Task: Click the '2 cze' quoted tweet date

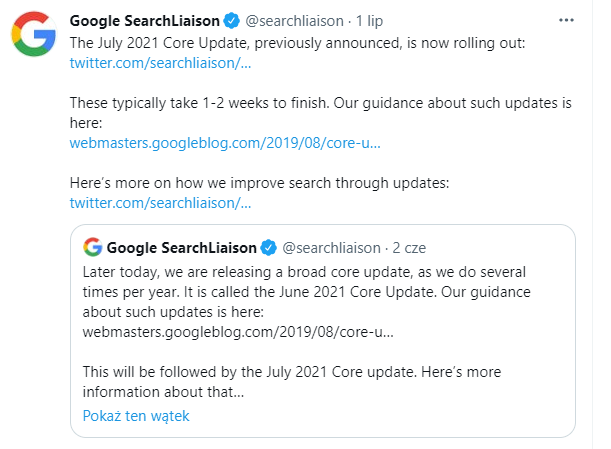Action: [x=409, y=248]
